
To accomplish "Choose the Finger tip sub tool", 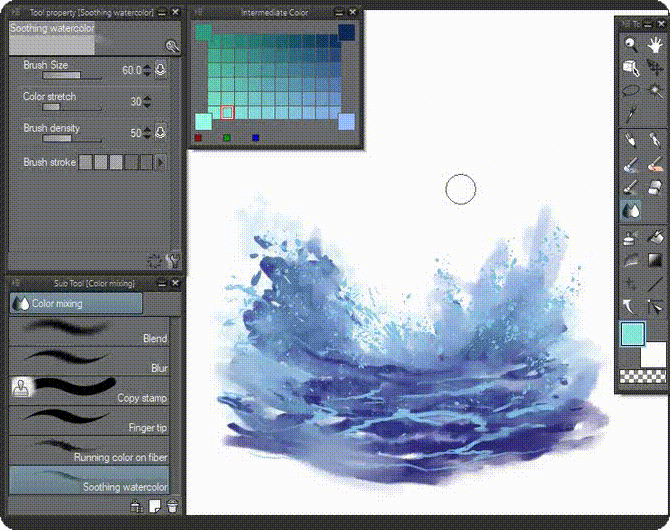I will tap(89, 420).
